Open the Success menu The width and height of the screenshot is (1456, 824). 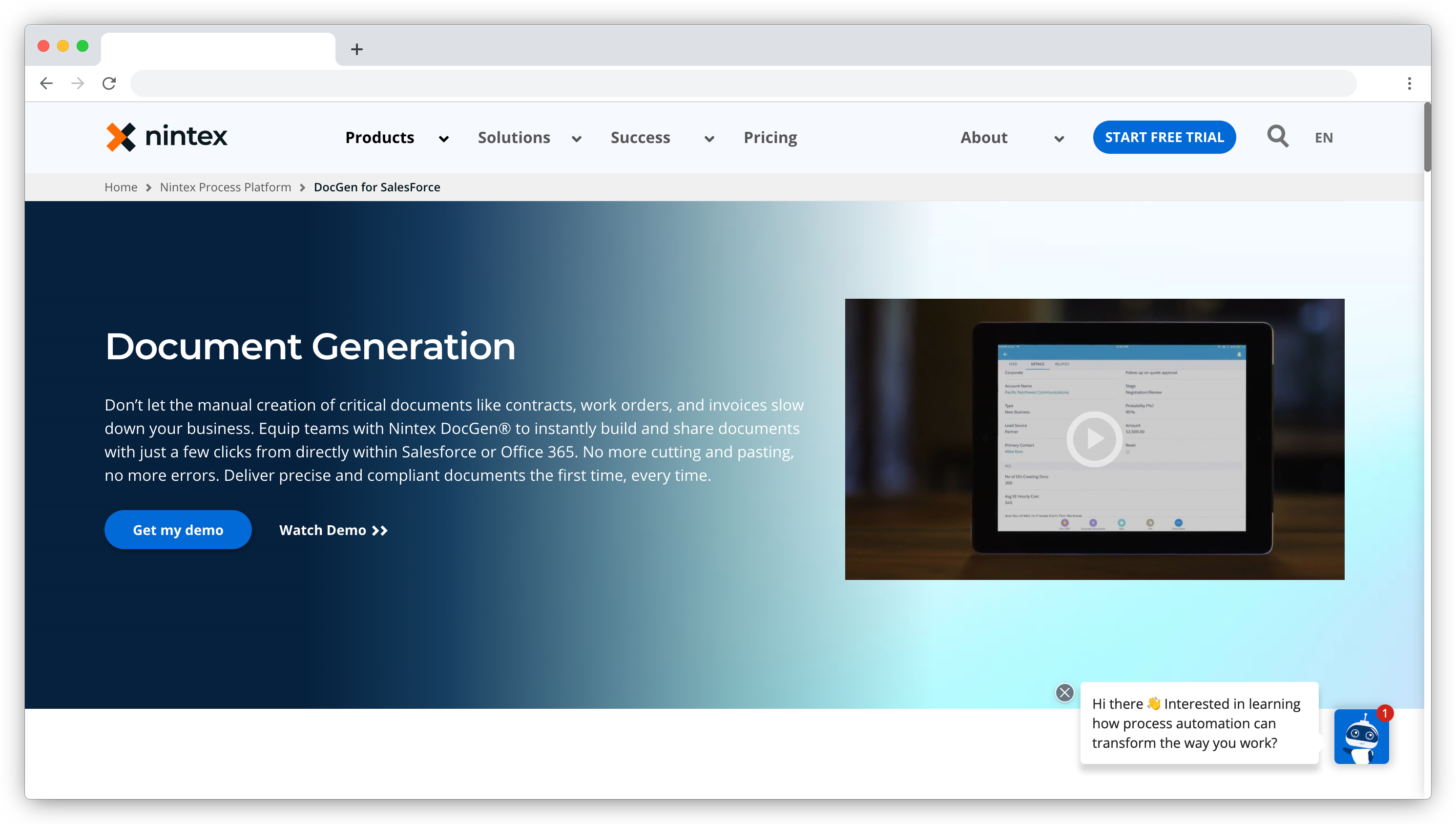coord(640,138)
